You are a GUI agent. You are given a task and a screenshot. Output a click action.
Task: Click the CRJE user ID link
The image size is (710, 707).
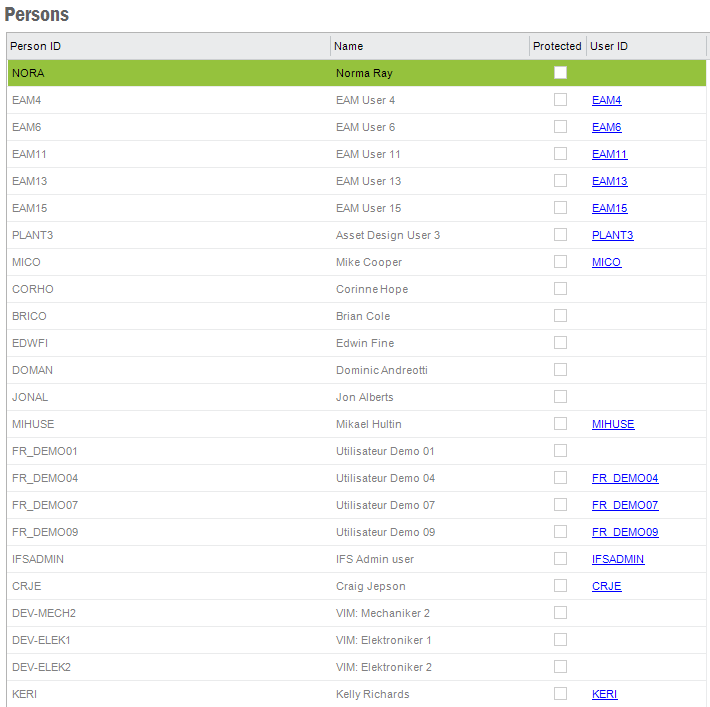(606, 586)
